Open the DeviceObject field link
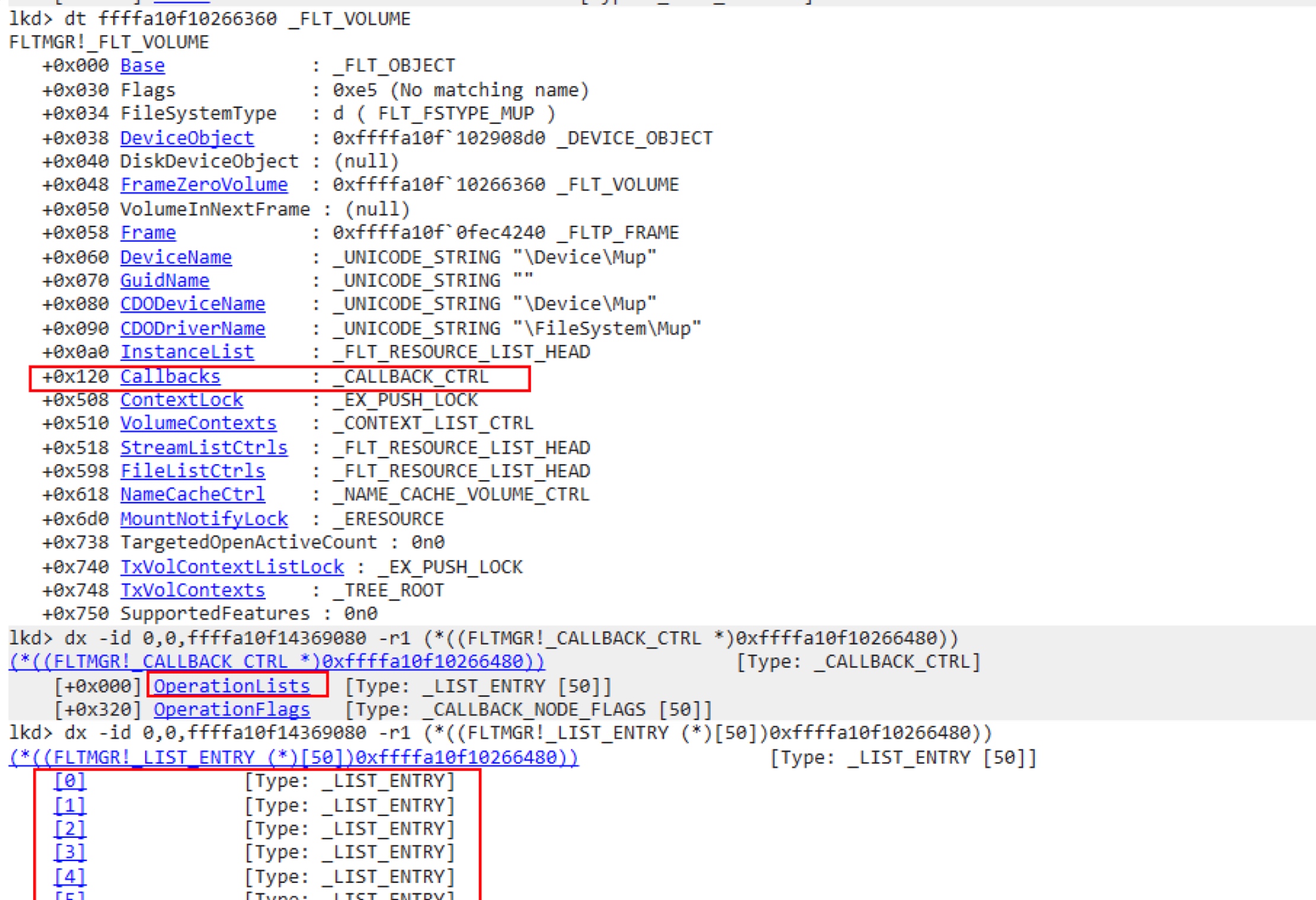 coord(187,138)
